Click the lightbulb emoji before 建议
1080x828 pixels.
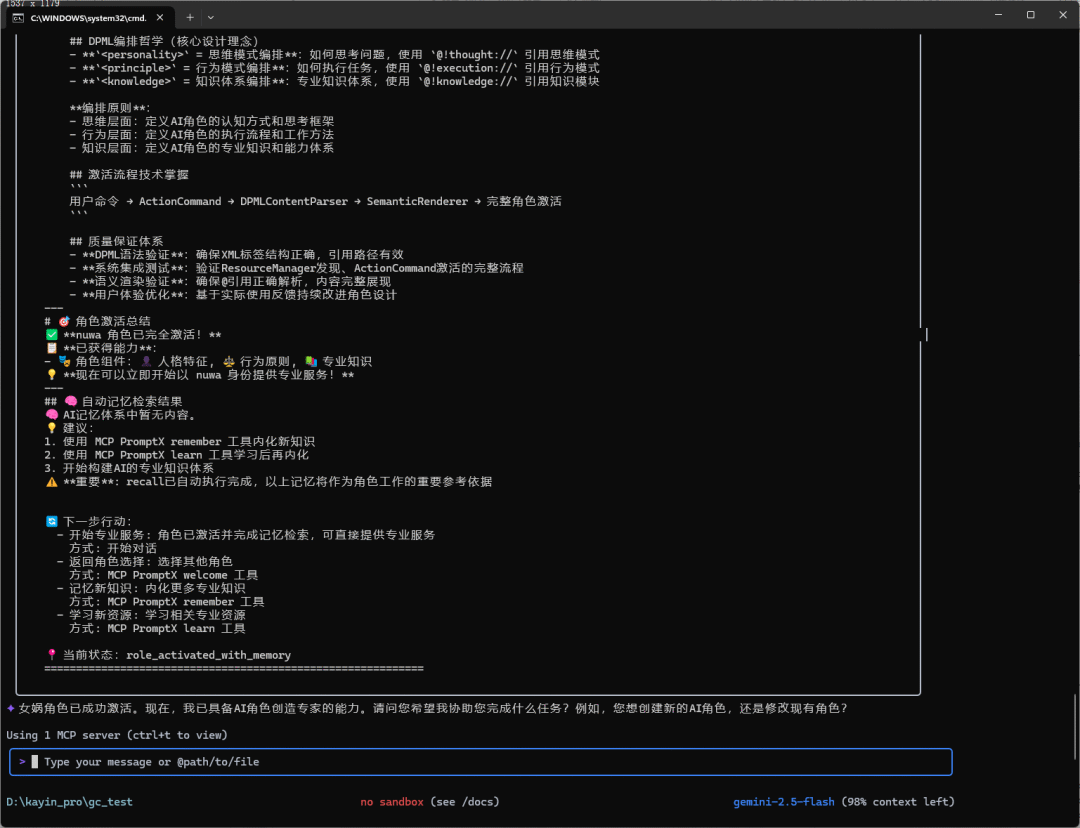(x=52, y=428)
